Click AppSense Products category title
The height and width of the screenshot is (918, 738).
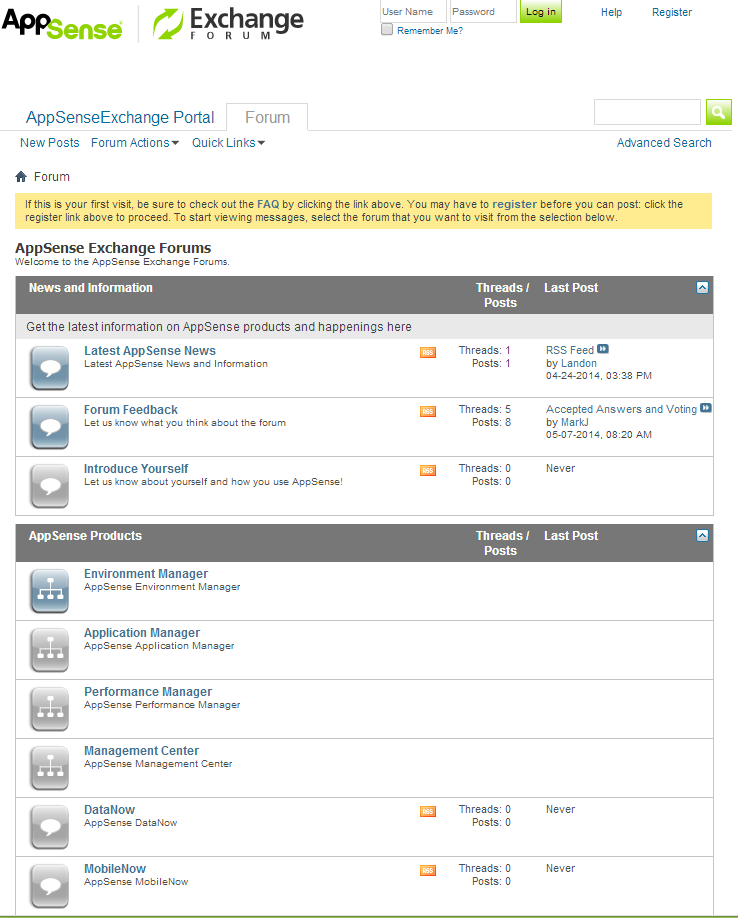coord(85,536)
